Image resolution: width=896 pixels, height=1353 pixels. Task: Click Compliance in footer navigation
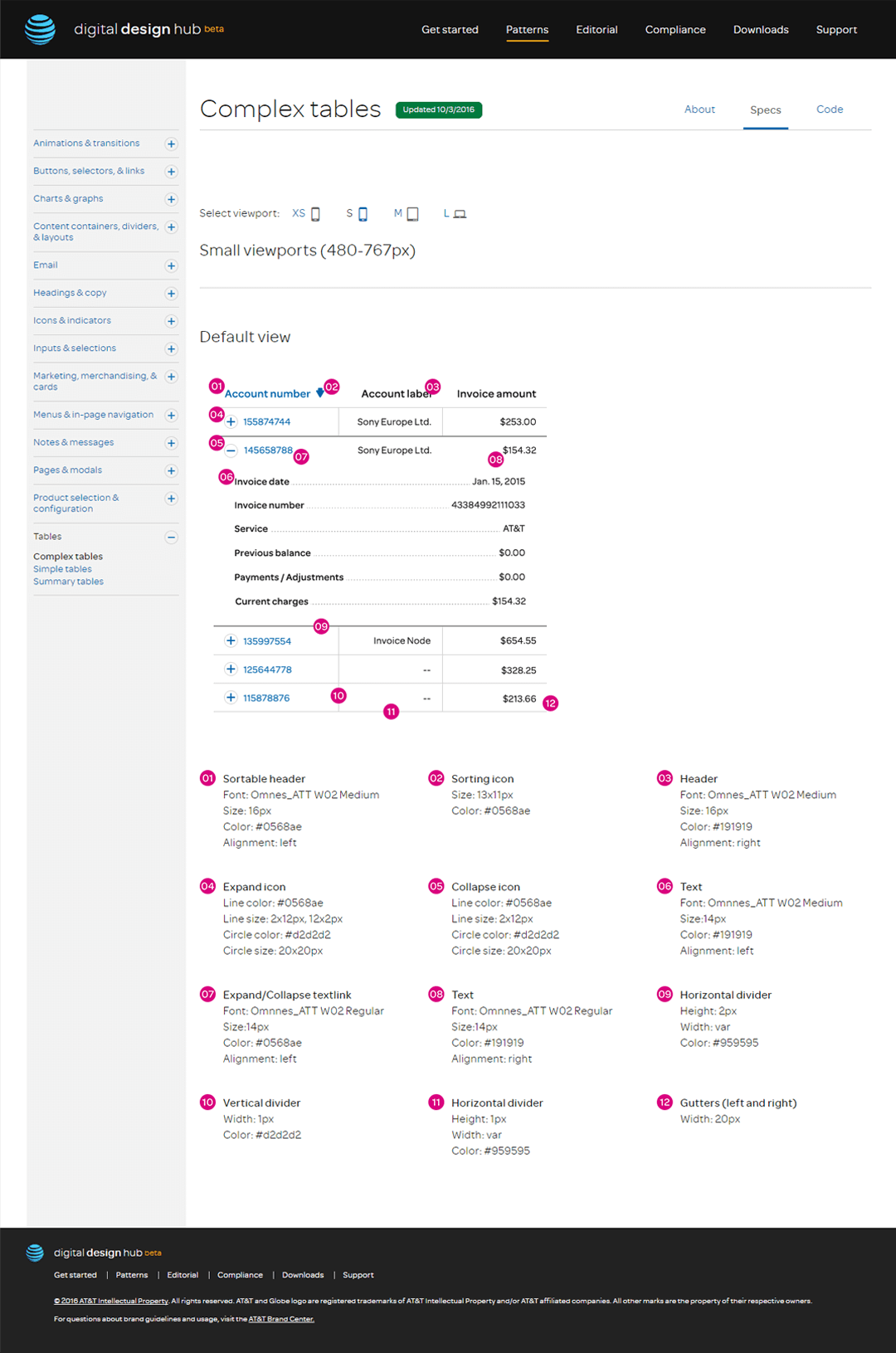240,1275
